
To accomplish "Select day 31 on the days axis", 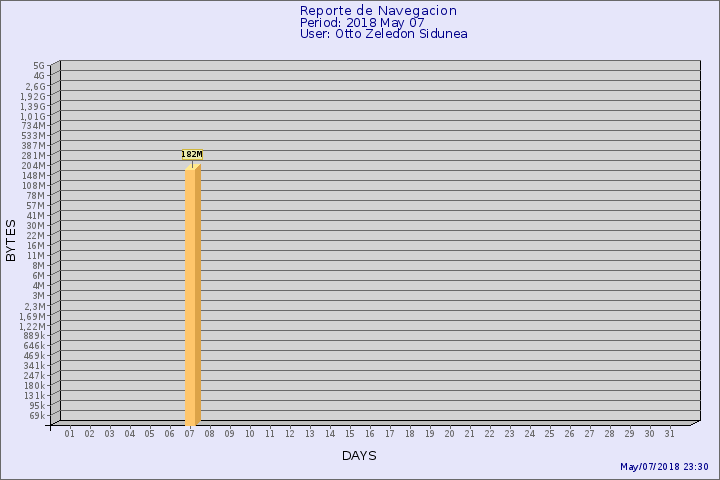I will (x=670, y=434).
